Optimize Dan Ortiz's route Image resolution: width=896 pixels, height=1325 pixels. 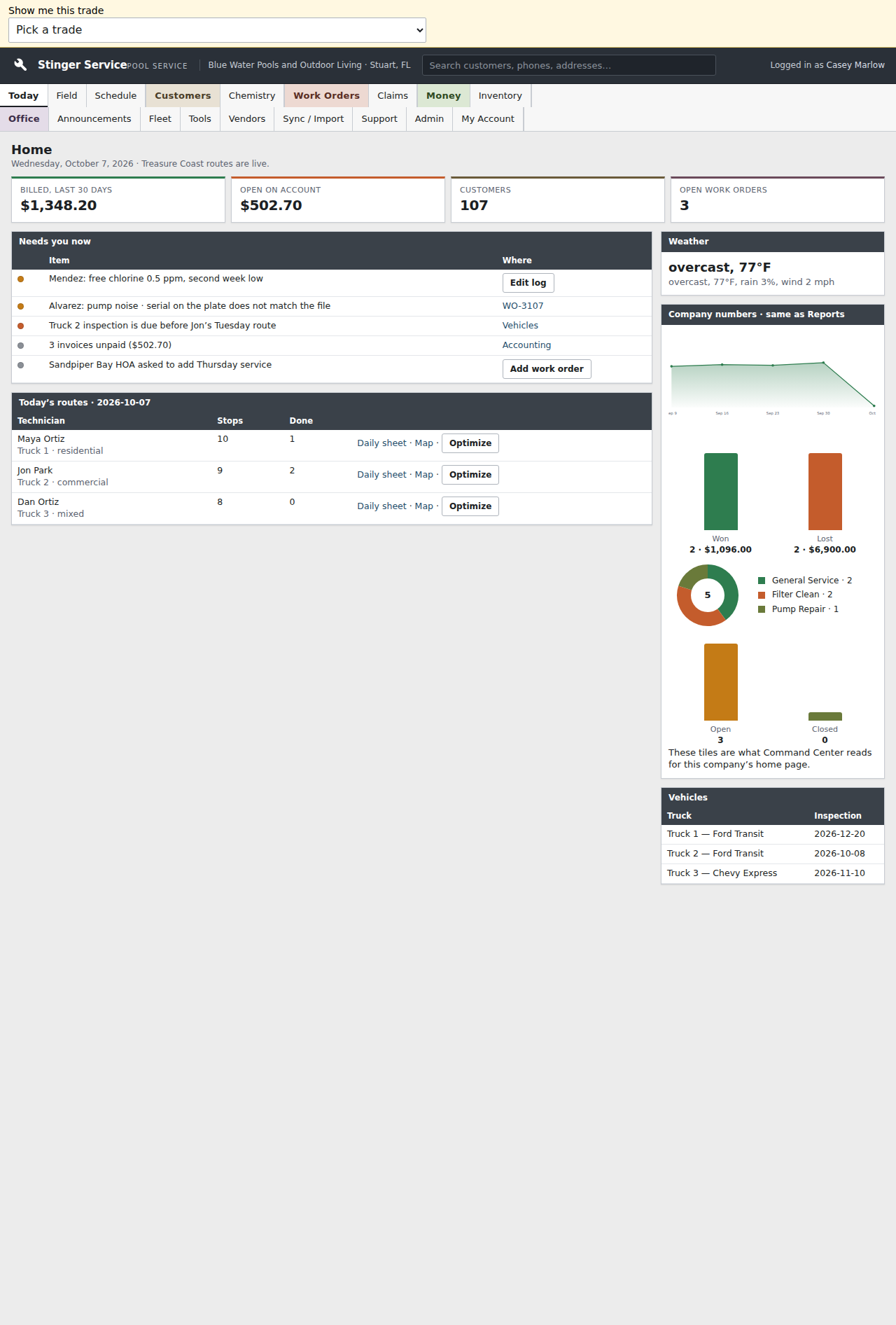[x=470, y=506]
